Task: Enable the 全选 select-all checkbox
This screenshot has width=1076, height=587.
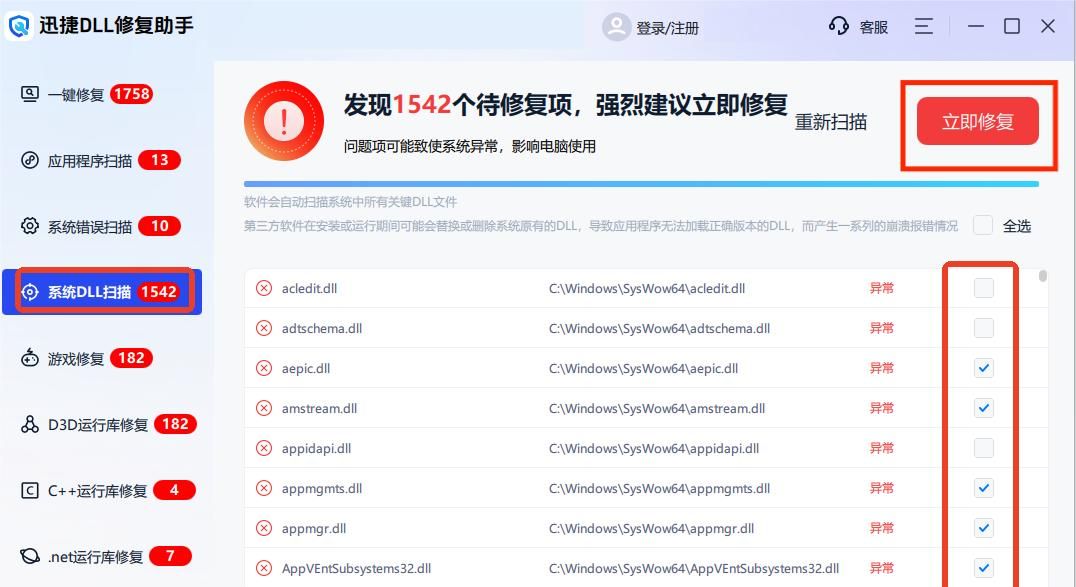Action: (x=983, y=225)
